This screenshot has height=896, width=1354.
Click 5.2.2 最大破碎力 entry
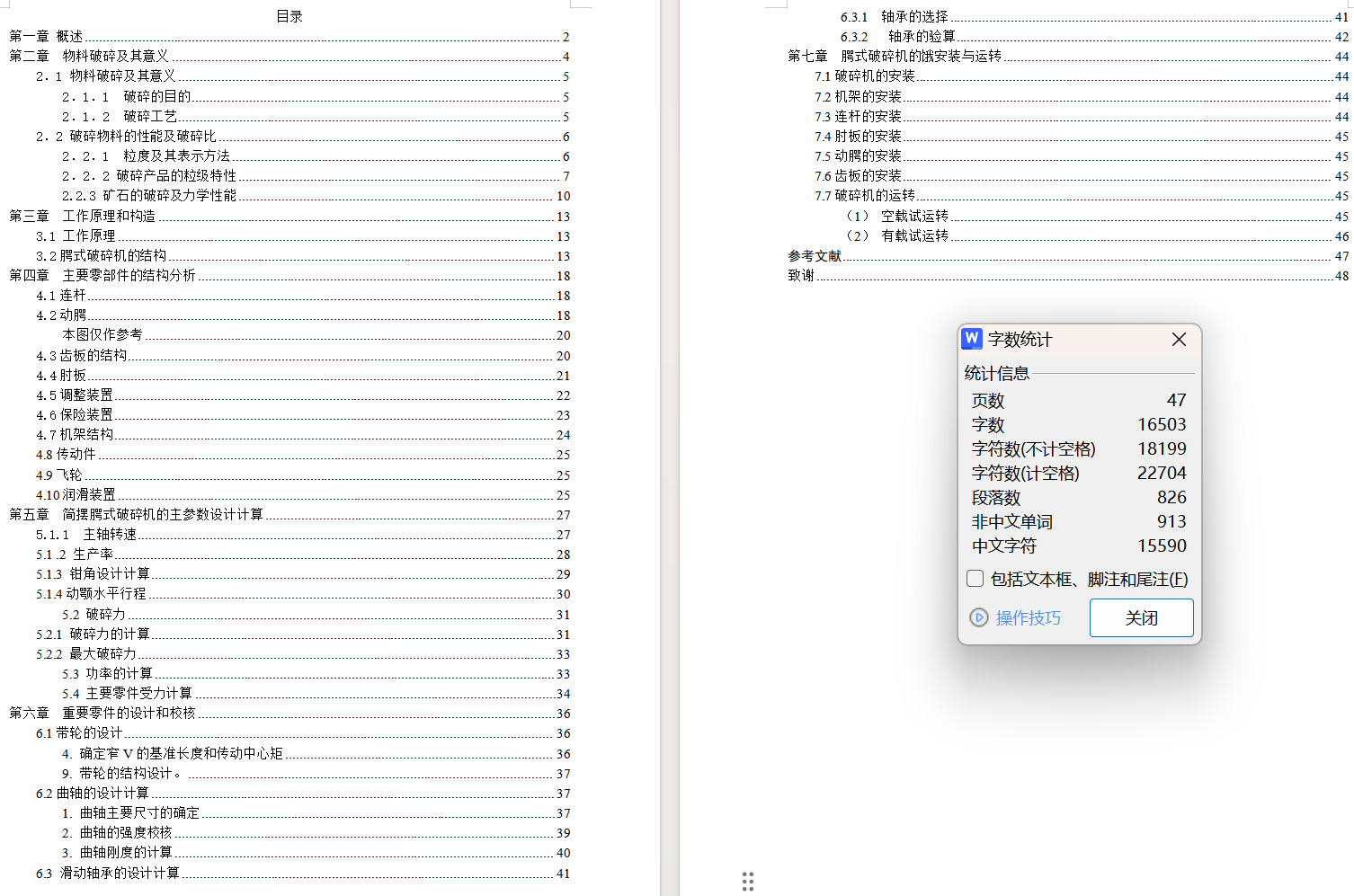(x=303, y=653)
